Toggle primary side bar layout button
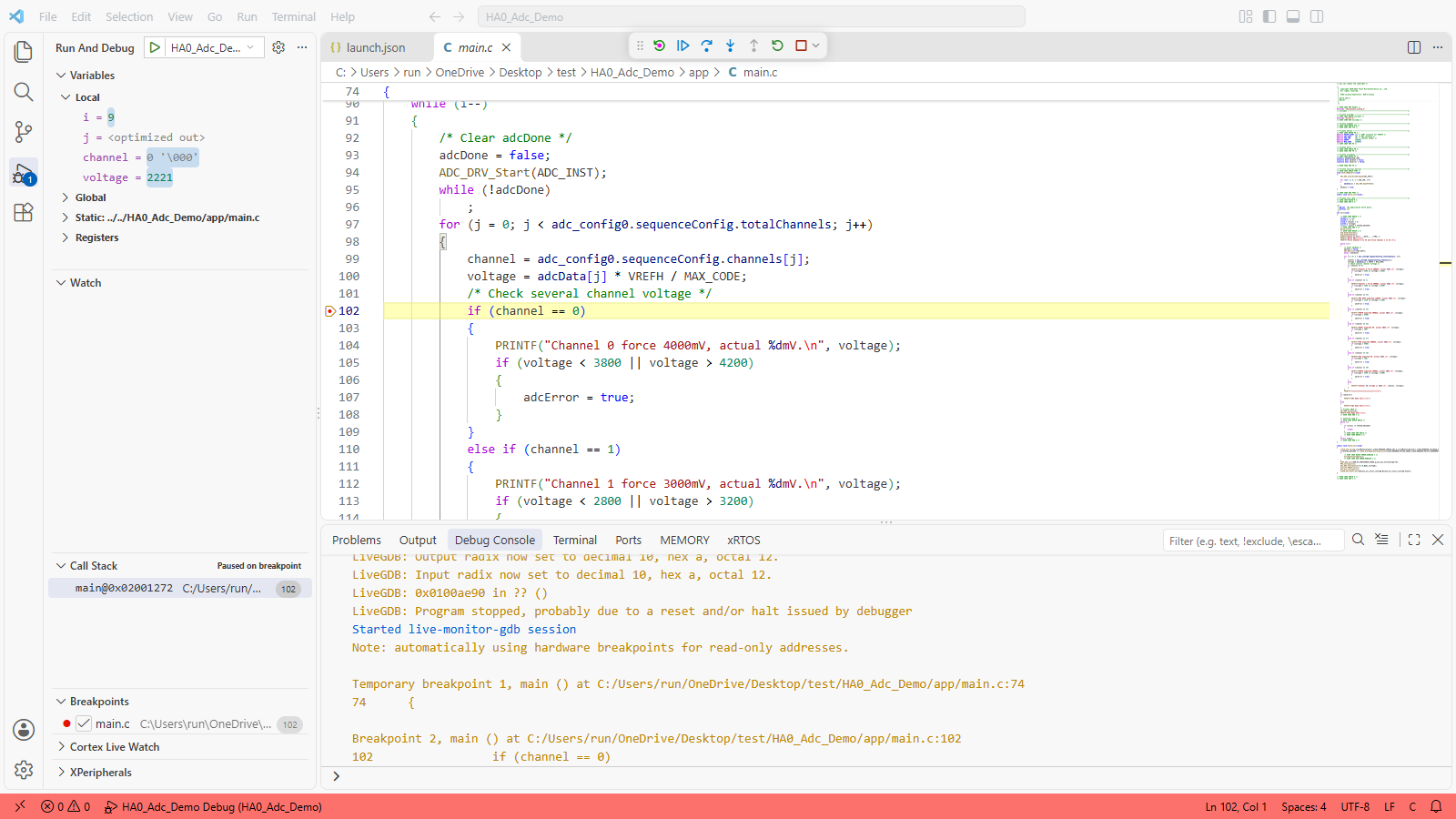1456x819 pixels. (1269, 16)
